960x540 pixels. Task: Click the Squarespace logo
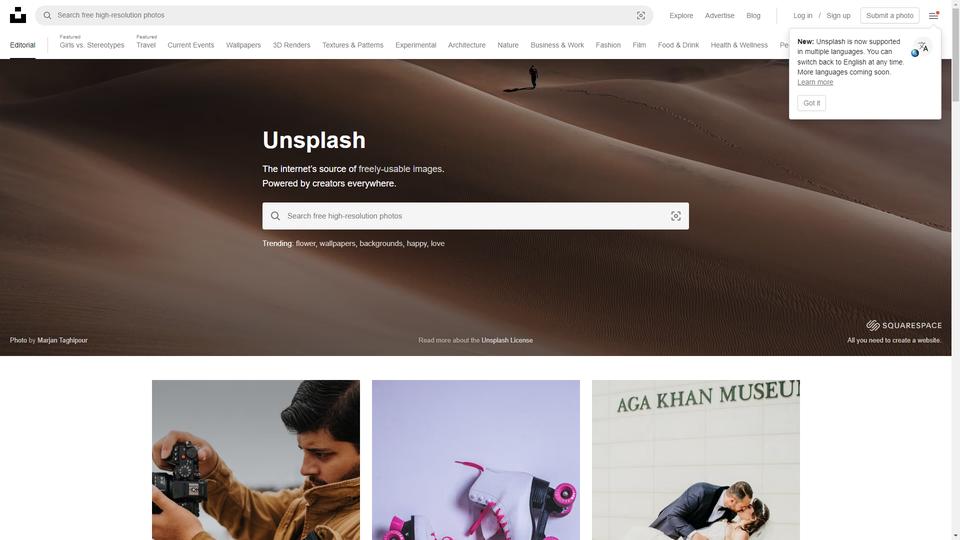[904, 325]
